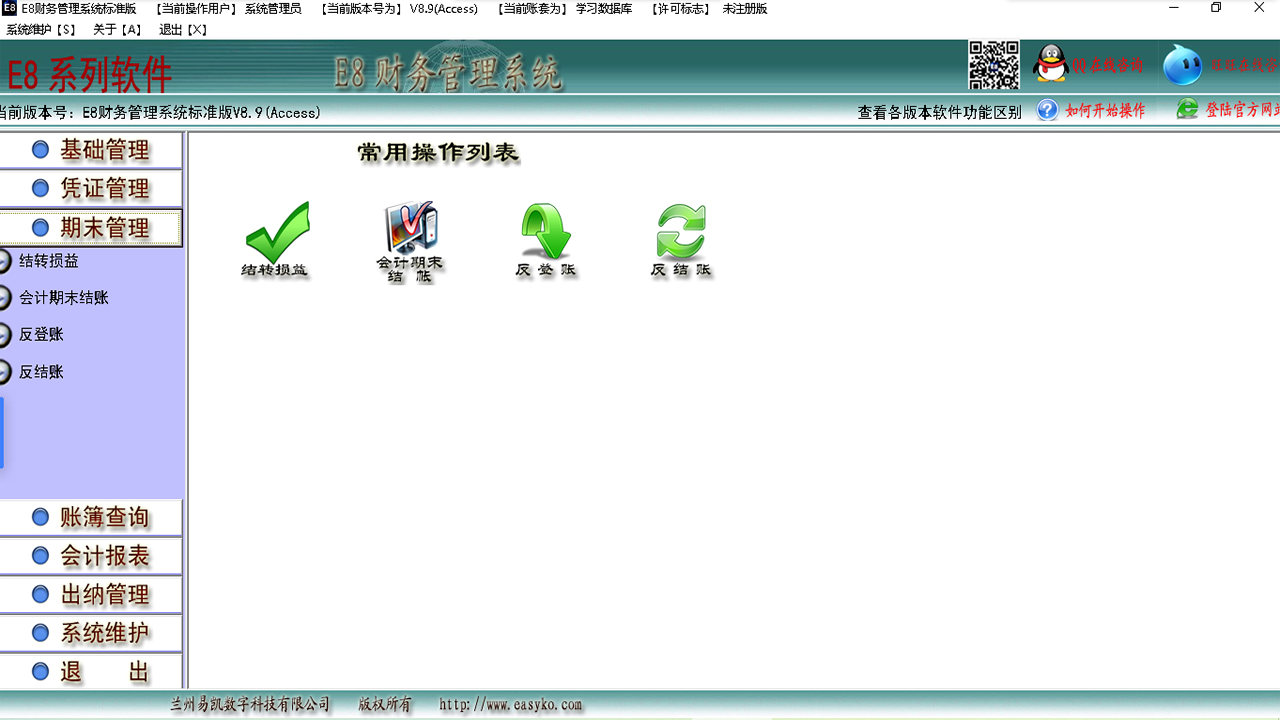Click the 如何开始操作 question mark icon
This screenshot has width=1280, height=720.
point(1048,111)
